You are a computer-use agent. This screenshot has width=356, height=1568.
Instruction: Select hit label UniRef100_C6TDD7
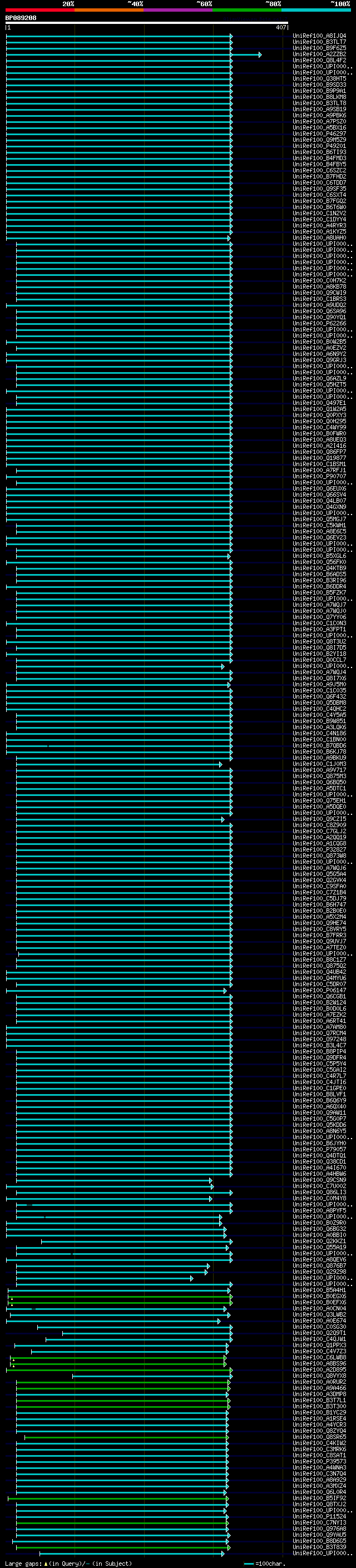(319, 182)
